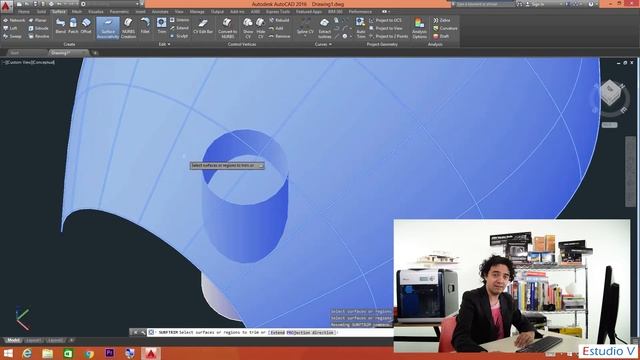Click Convert to NURBS
Screen dimensions: 640x360
click(227, 28)
